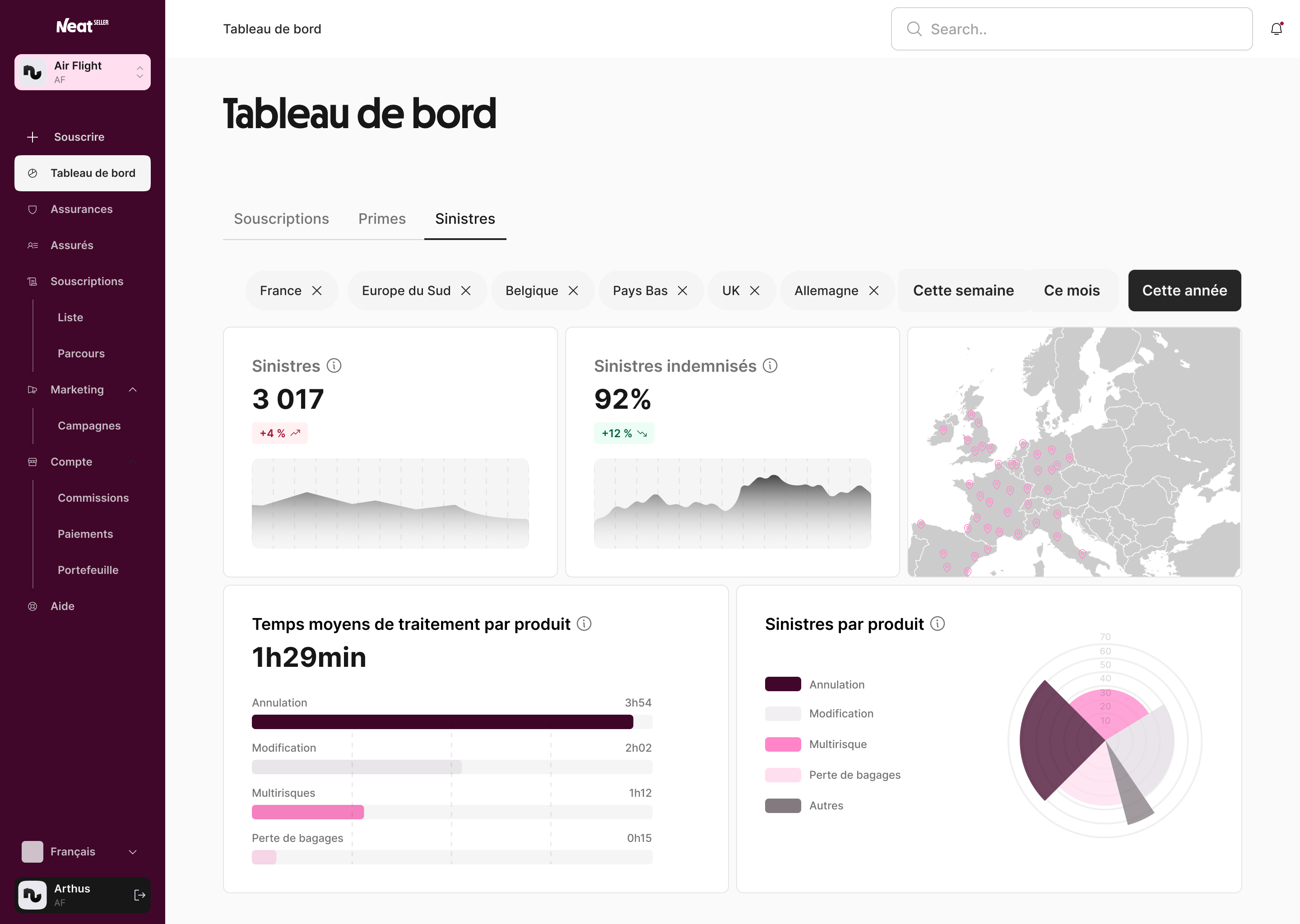Select the Tableau de bord dashboard icon
Screen dimensions: 1300x924
click(33, 172)
